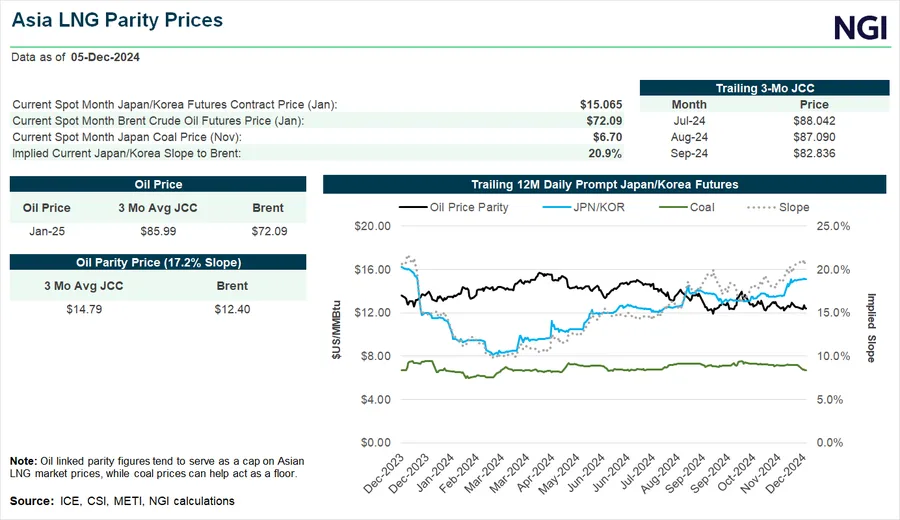Click the Month column header
The height and width of the screenshot is (520, 900).
tap(689, 104)
